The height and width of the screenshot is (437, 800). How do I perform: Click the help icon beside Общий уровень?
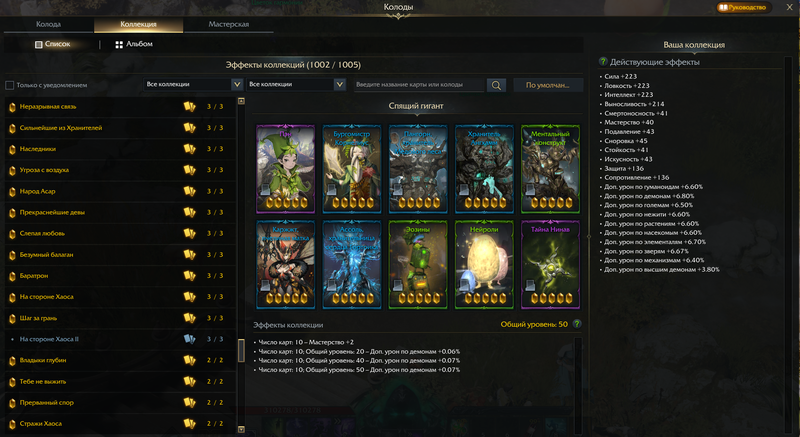click(576, 324)
